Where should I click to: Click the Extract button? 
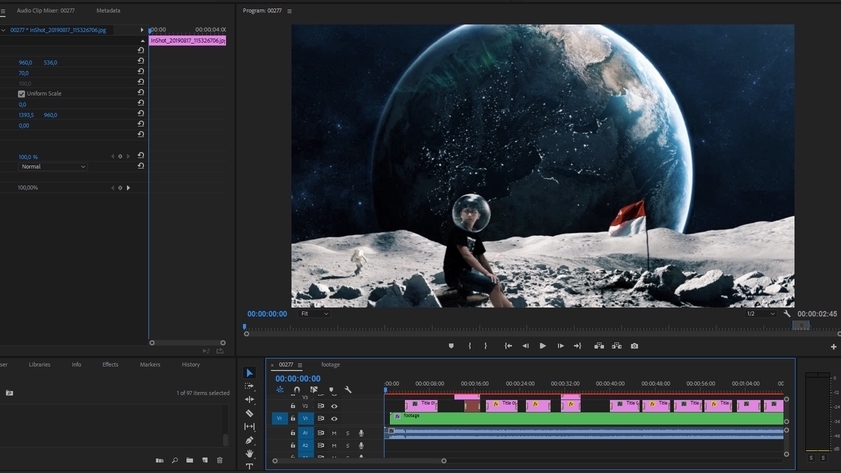tap(617, 346)
